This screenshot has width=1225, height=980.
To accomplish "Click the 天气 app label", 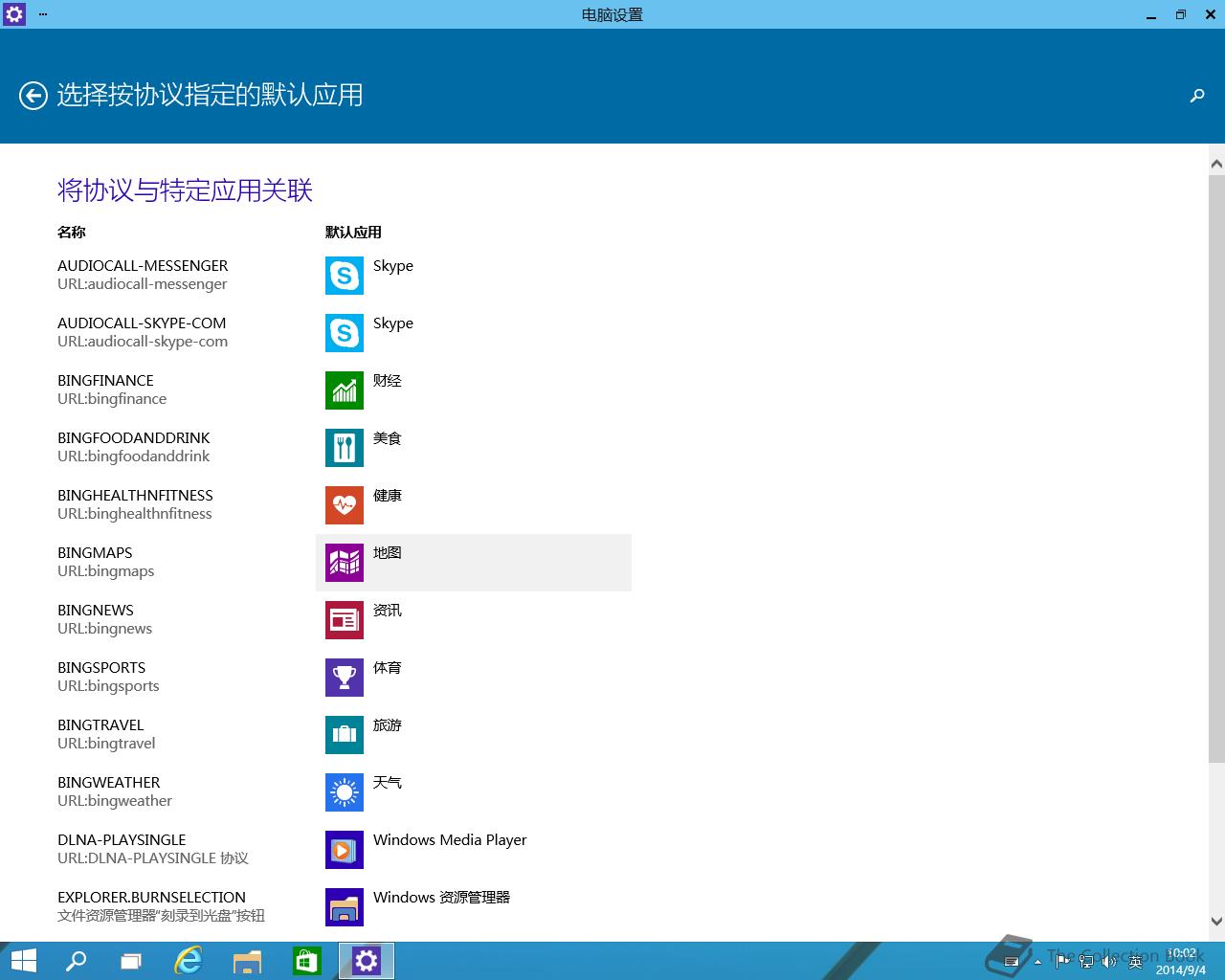I will point(388,783).
